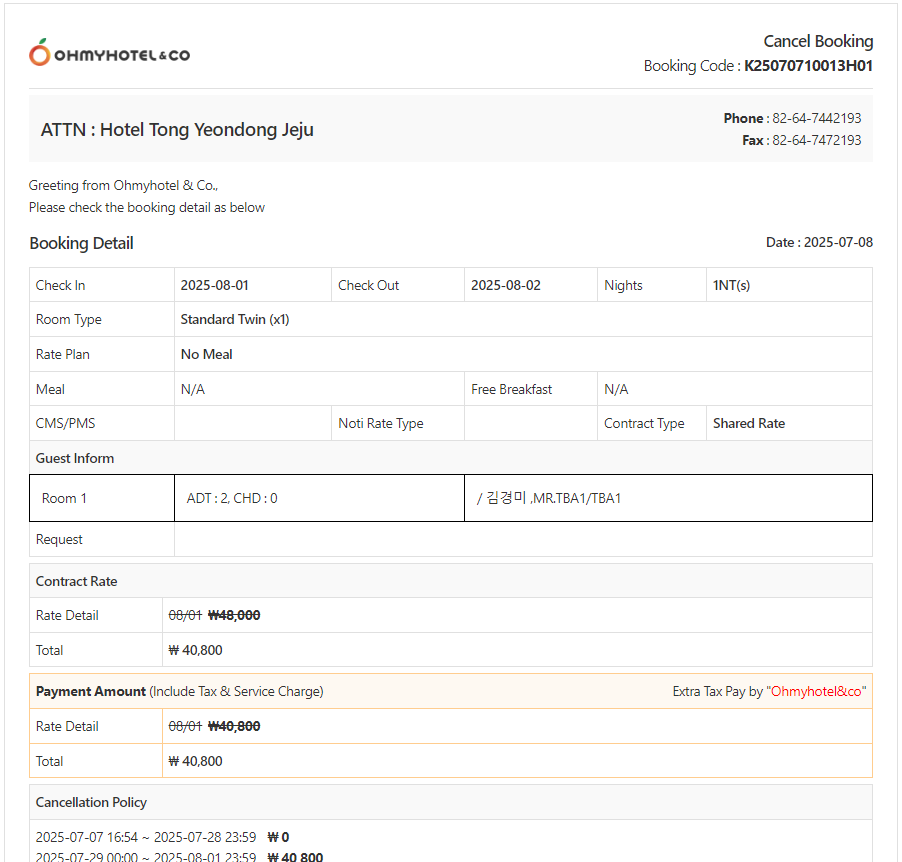Screen dimensions: 902x862
Task: Click the Contract Rate total ₩ 40,800
Action: [196, 650]
